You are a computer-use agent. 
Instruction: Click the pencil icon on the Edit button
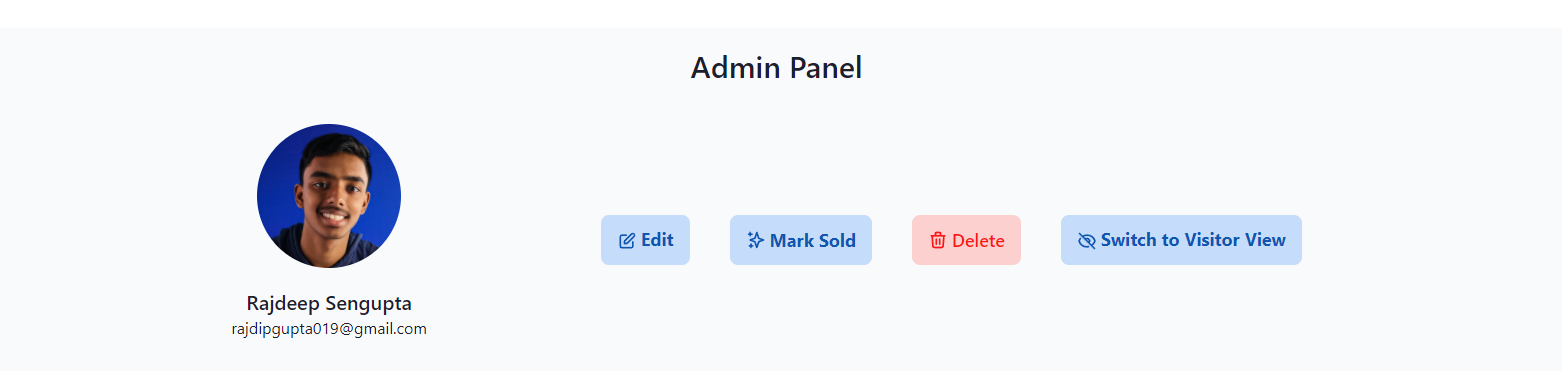pos(627,241)
